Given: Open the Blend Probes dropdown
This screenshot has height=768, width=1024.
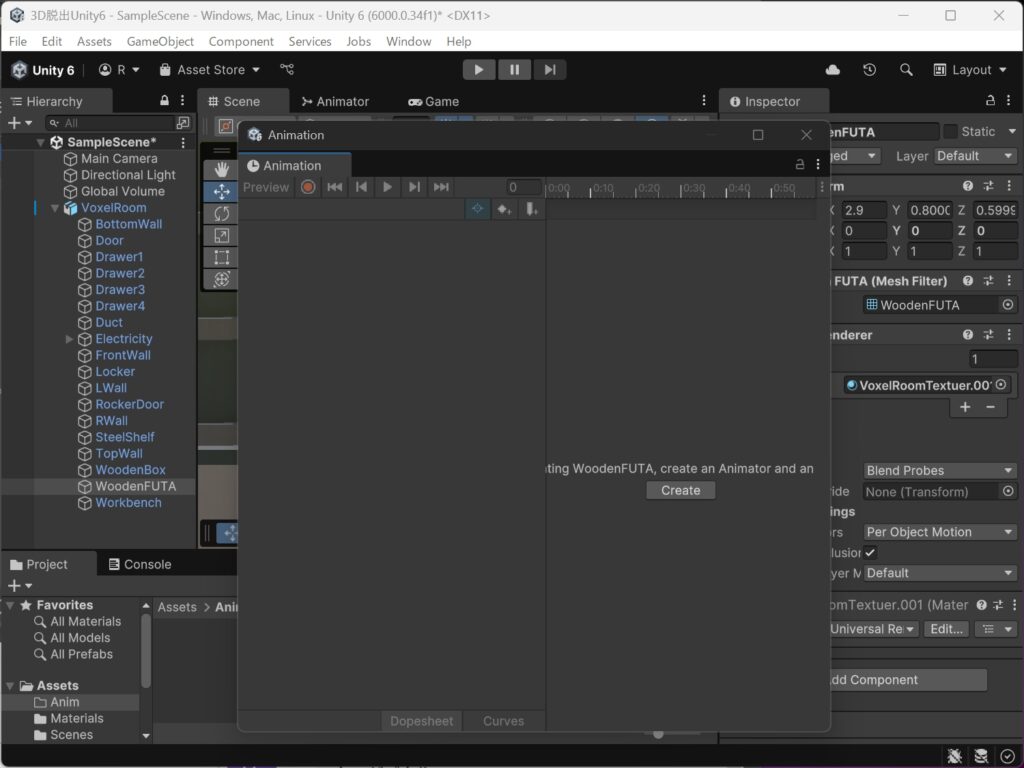Looking at the screenshot, I should click(x=939, y=470).
